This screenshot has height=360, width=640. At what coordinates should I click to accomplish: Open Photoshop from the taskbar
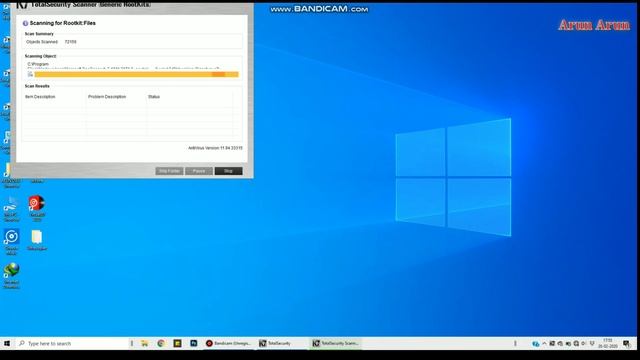pyautogui.click(x=193, y=343)
